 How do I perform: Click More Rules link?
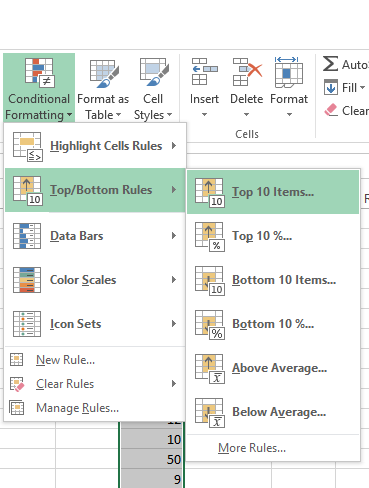coord(252,448)
